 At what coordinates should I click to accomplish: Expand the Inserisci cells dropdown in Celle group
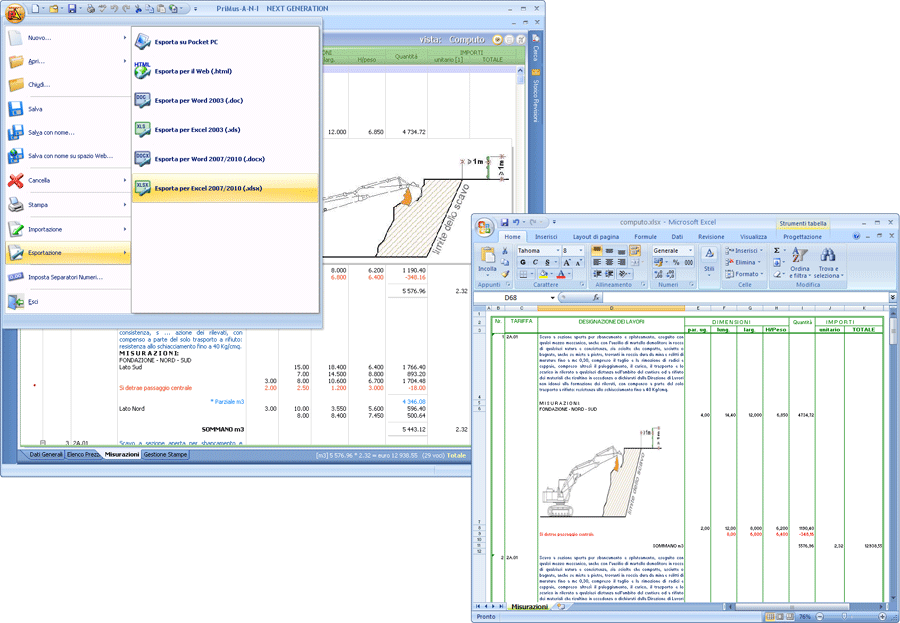click(761, 250)
